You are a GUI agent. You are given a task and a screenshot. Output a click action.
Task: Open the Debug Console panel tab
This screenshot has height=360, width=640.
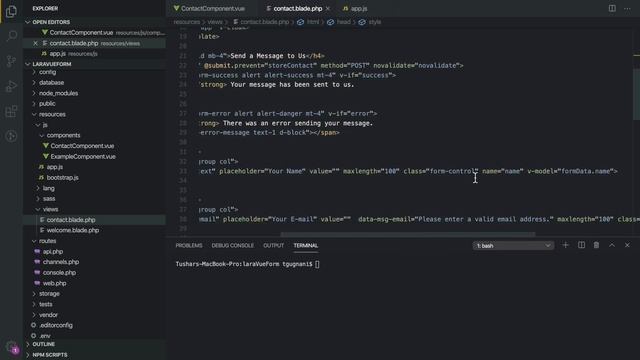tap(233, 245)
